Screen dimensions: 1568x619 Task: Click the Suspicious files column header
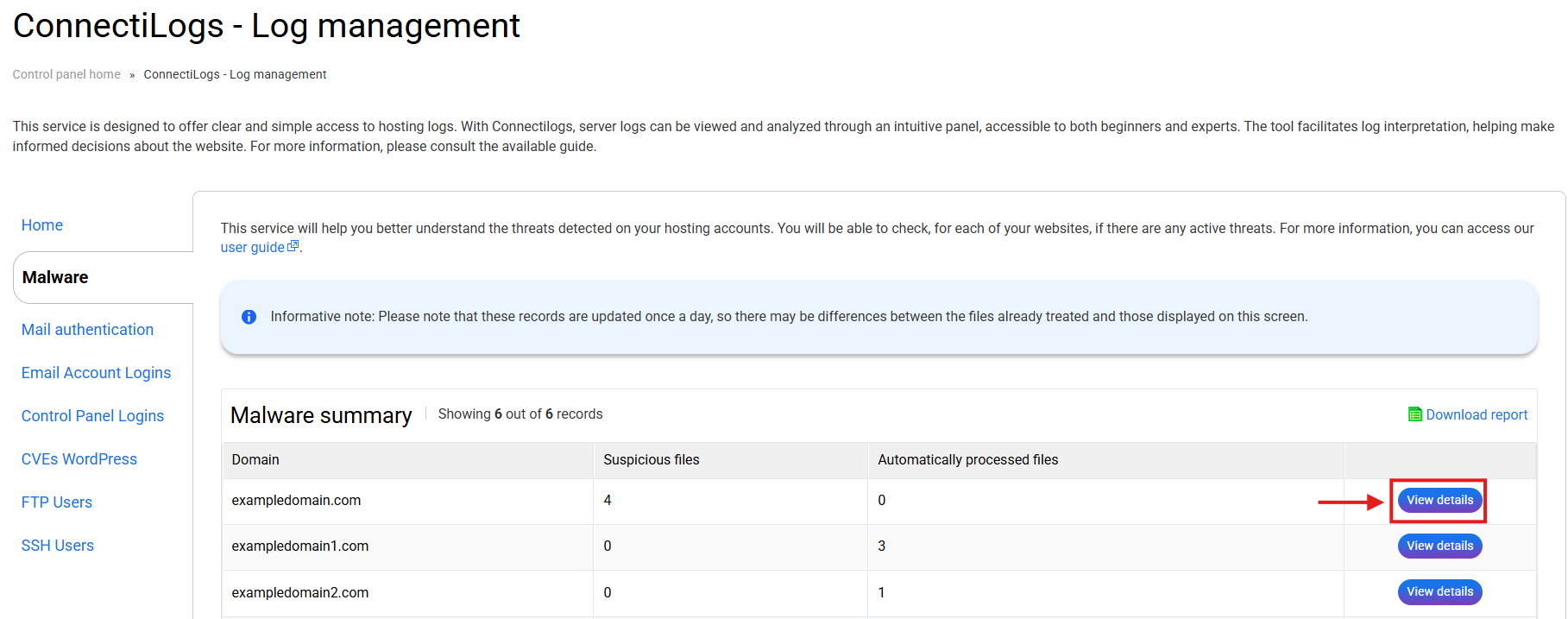652,460
